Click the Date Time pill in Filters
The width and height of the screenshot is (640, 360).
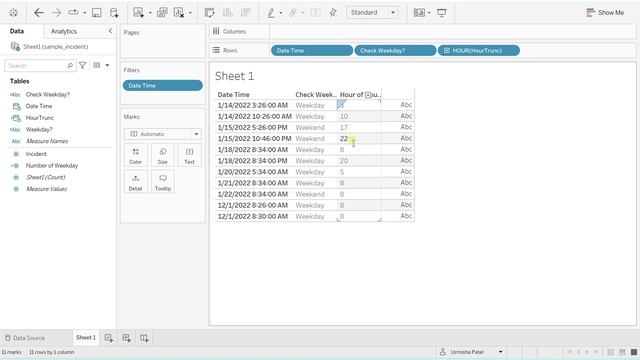pos(162,86)
